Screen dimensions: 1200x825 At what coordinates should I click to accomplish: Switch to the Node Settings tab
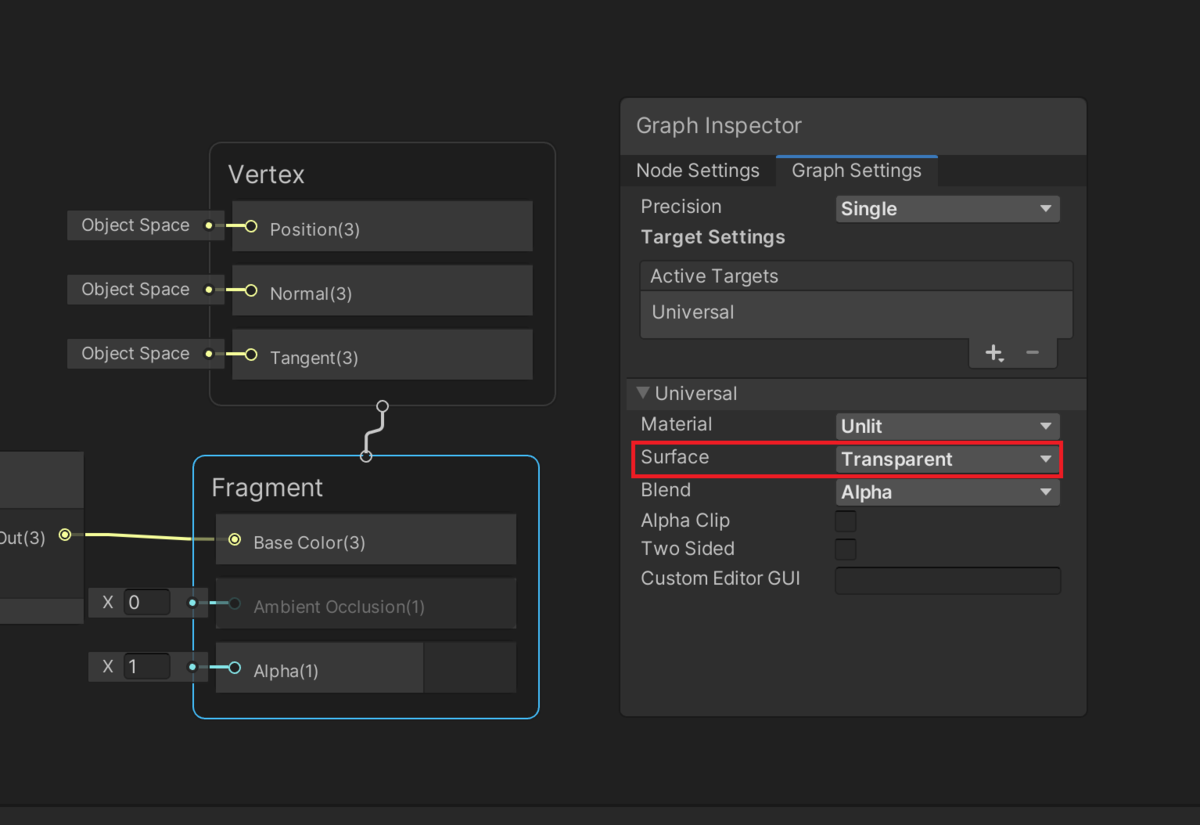698,171
